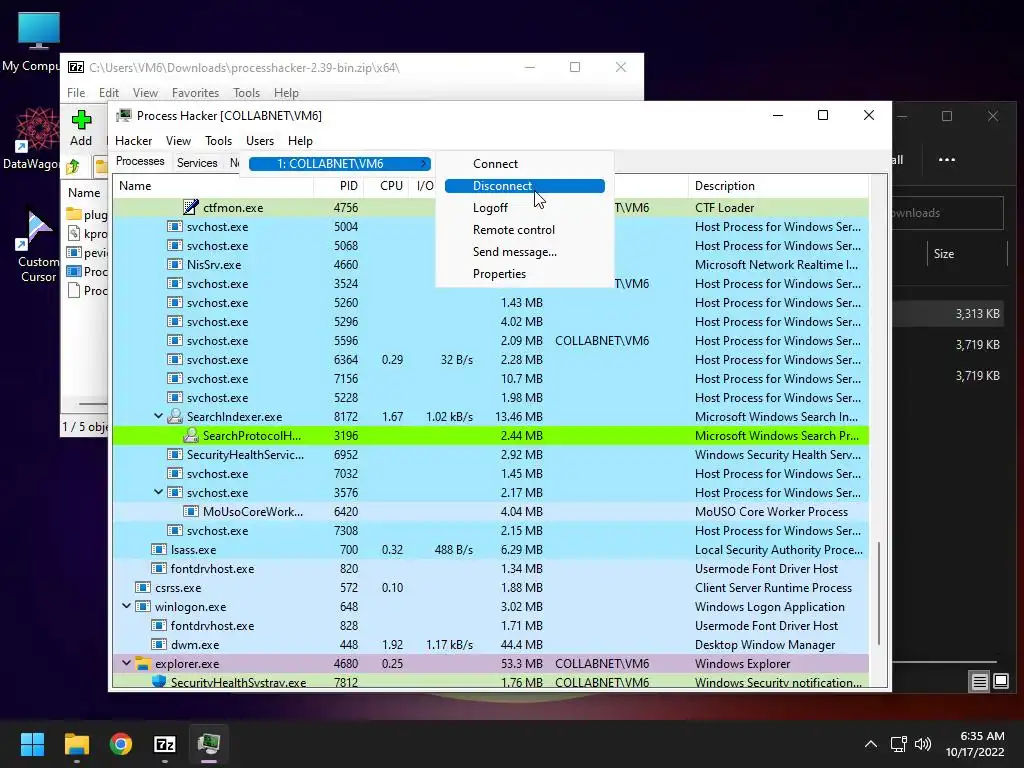
Task: Choose Remote control from the submenu
Action: (x=524, y=230)
